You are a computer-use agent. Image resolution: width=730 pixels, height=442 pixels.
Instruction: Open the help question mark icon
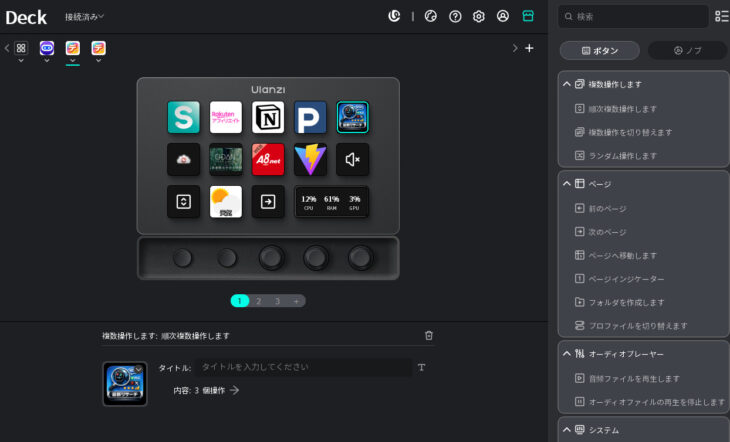click(455, 17)
